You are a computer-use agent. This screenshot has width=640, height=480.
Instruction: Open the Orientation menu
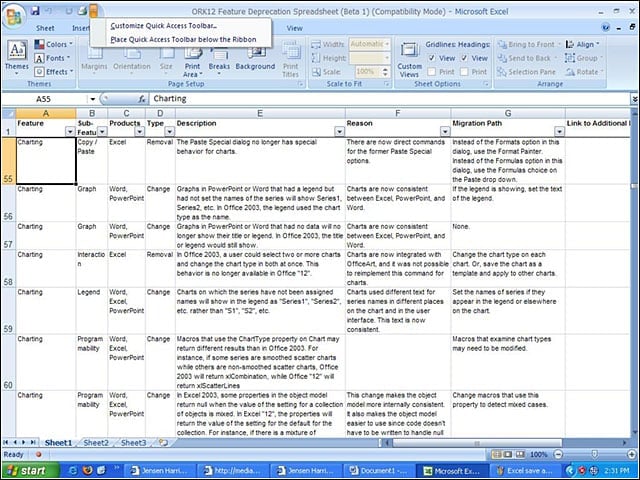point(132,60)
